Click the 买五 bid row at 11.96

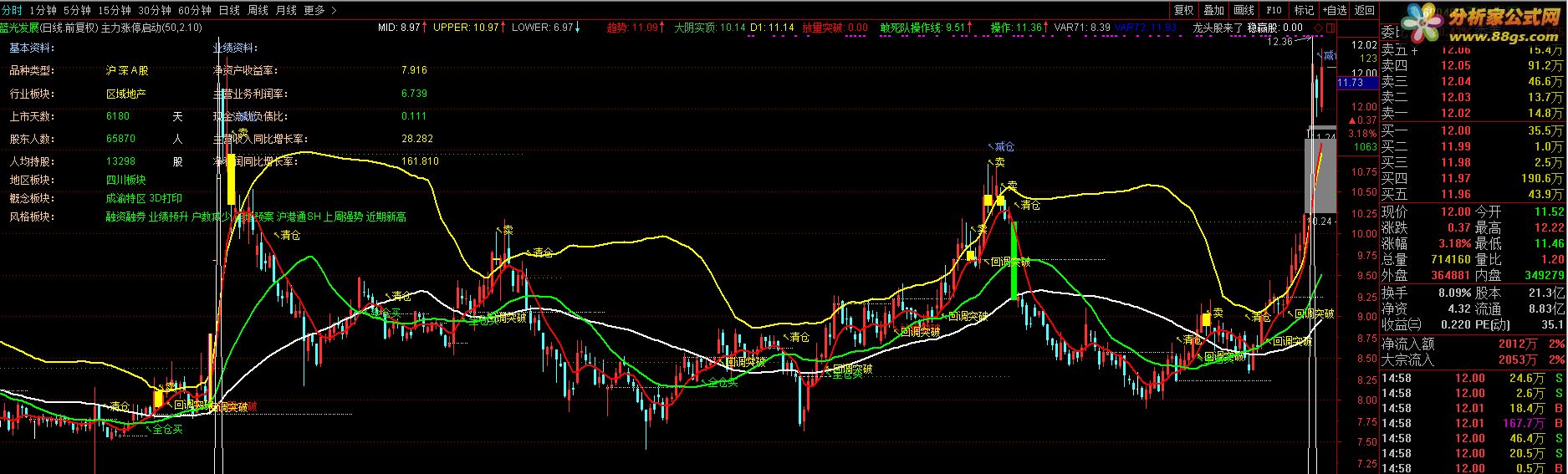[x=1473, y=194]
